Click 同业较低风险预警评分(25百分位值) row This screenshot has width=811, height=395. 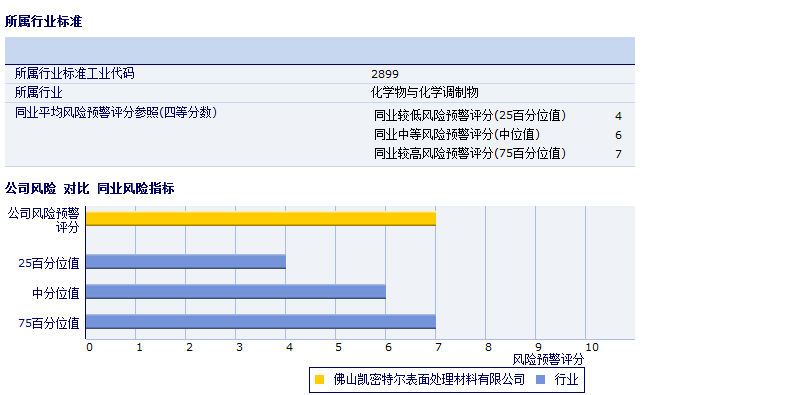click(498, 116)
